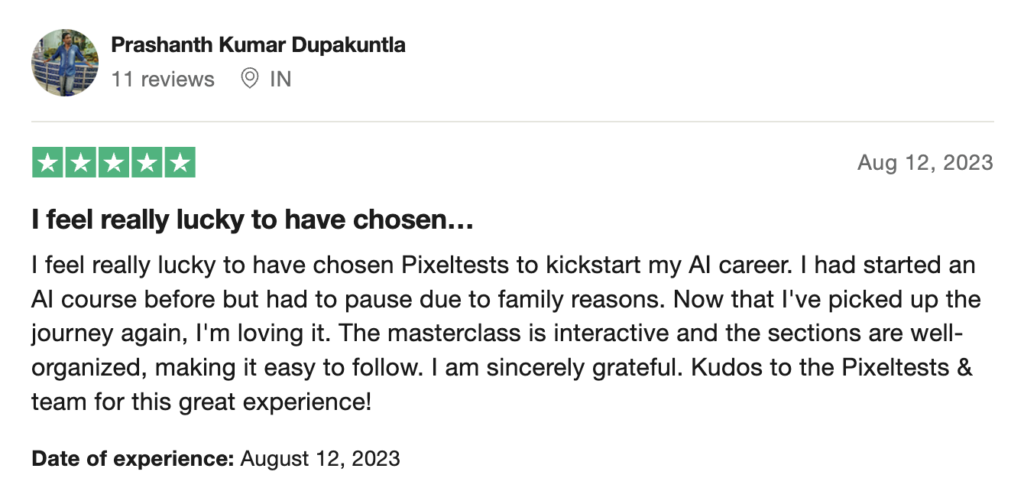Click the fourth green rating star
1024x488 pixels.
pos(147,162)
